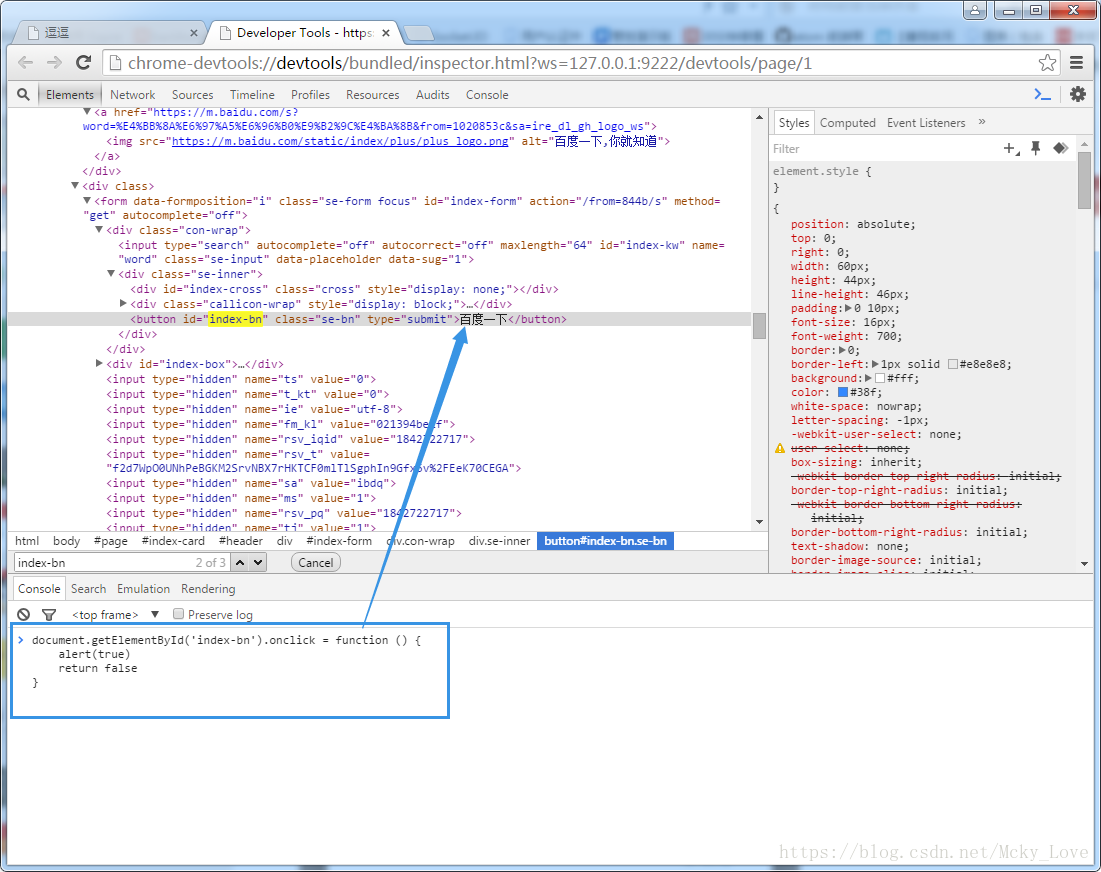Image resolution: width=1101 pixels, height=872 pixels.
Task: Click the index-bn search input field
Action: click(x=123, y=562)
